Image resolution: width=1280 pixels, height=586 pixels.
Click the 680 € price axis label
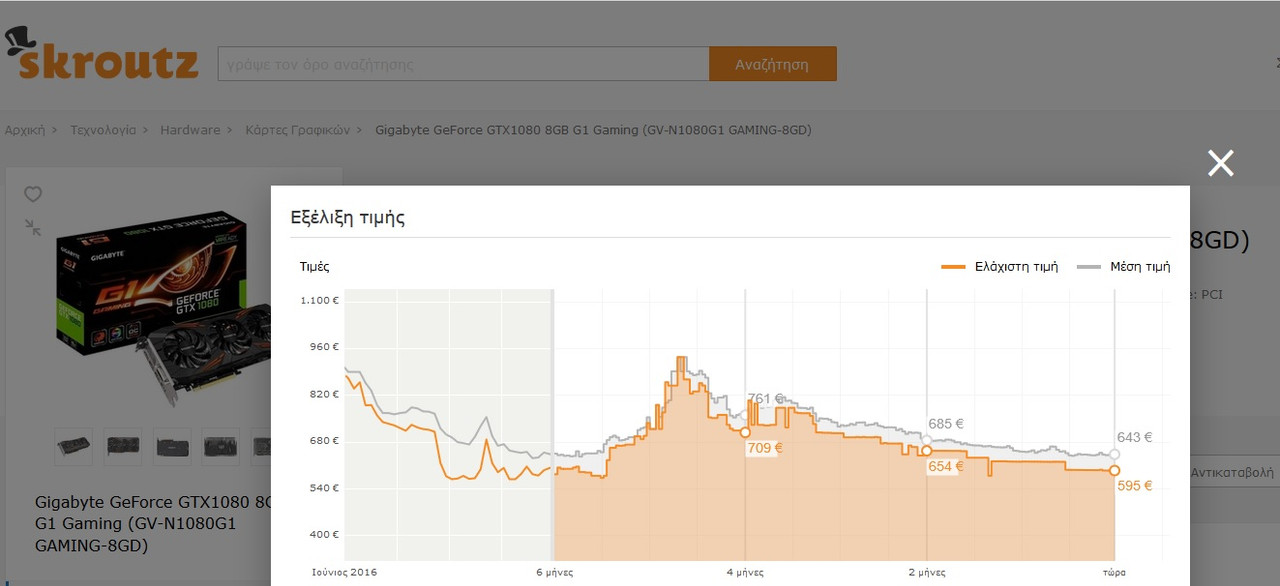pyautogui.click(x=323, y=441)
